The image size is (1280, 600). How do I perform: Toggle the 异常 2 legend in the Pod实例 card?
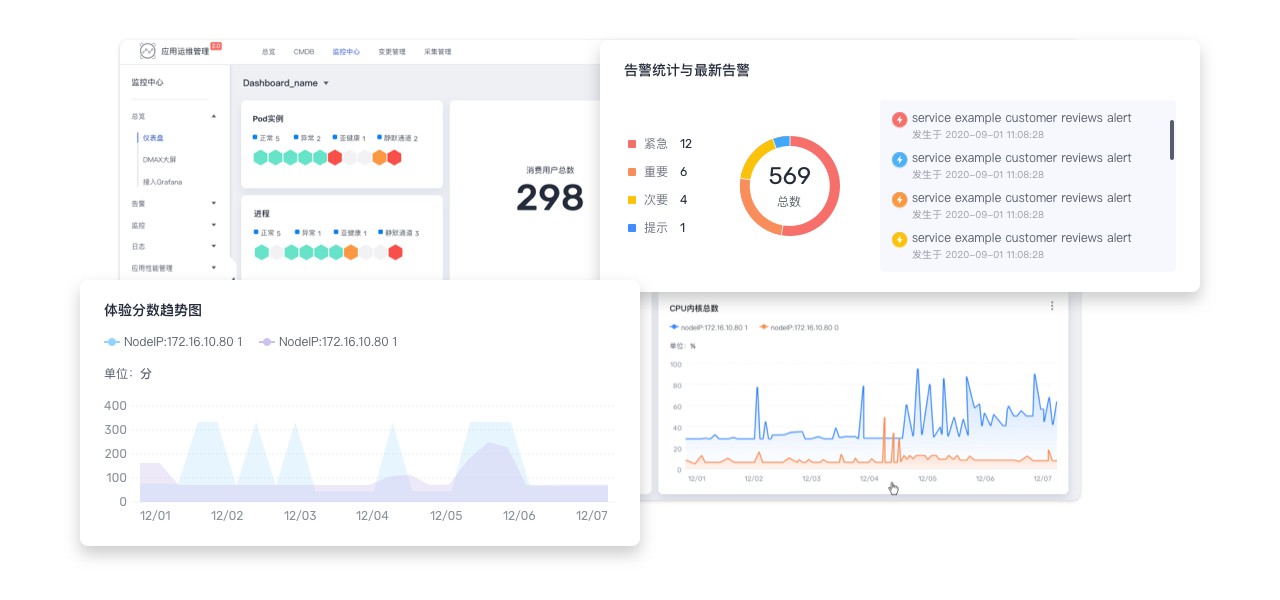306,138
